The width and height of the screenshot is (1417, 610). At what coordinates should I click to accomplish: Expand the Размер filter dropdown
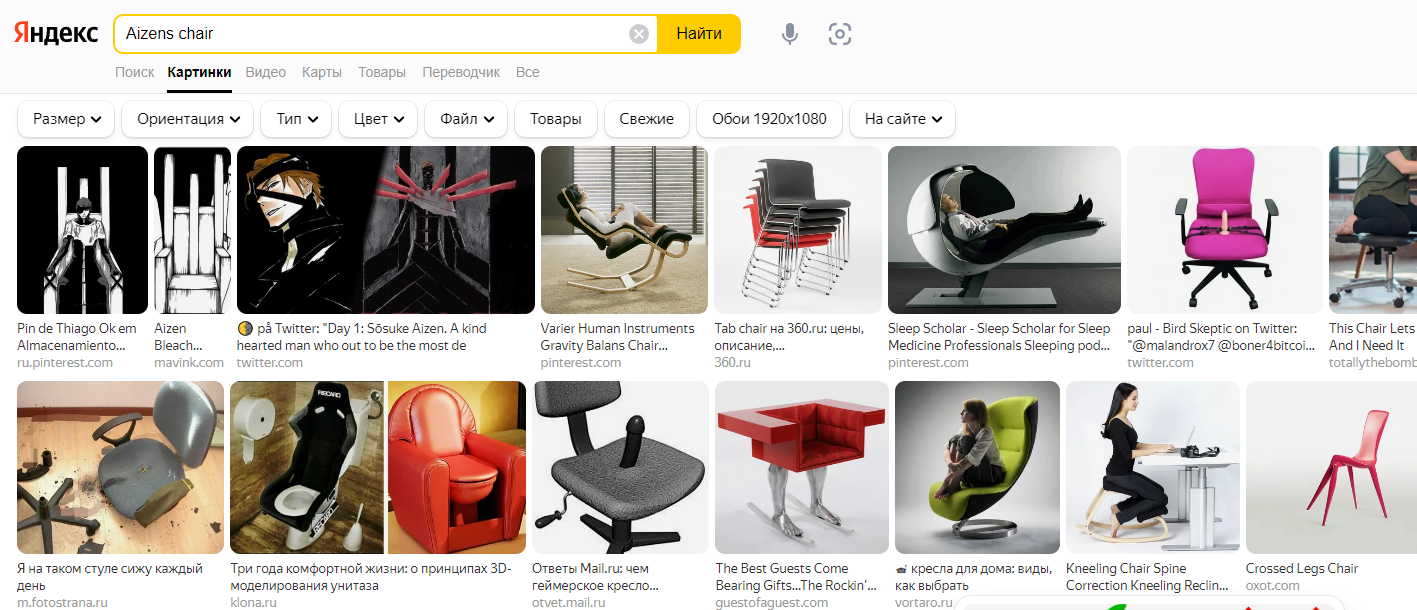67,119
